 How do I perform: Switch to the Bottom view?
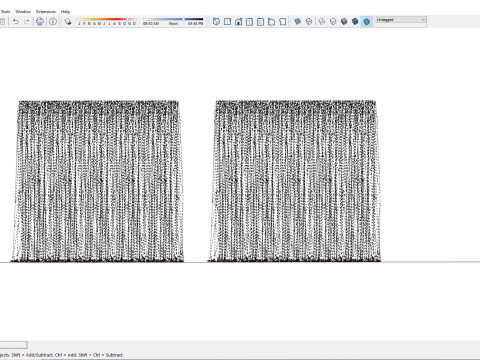point(283,22)
